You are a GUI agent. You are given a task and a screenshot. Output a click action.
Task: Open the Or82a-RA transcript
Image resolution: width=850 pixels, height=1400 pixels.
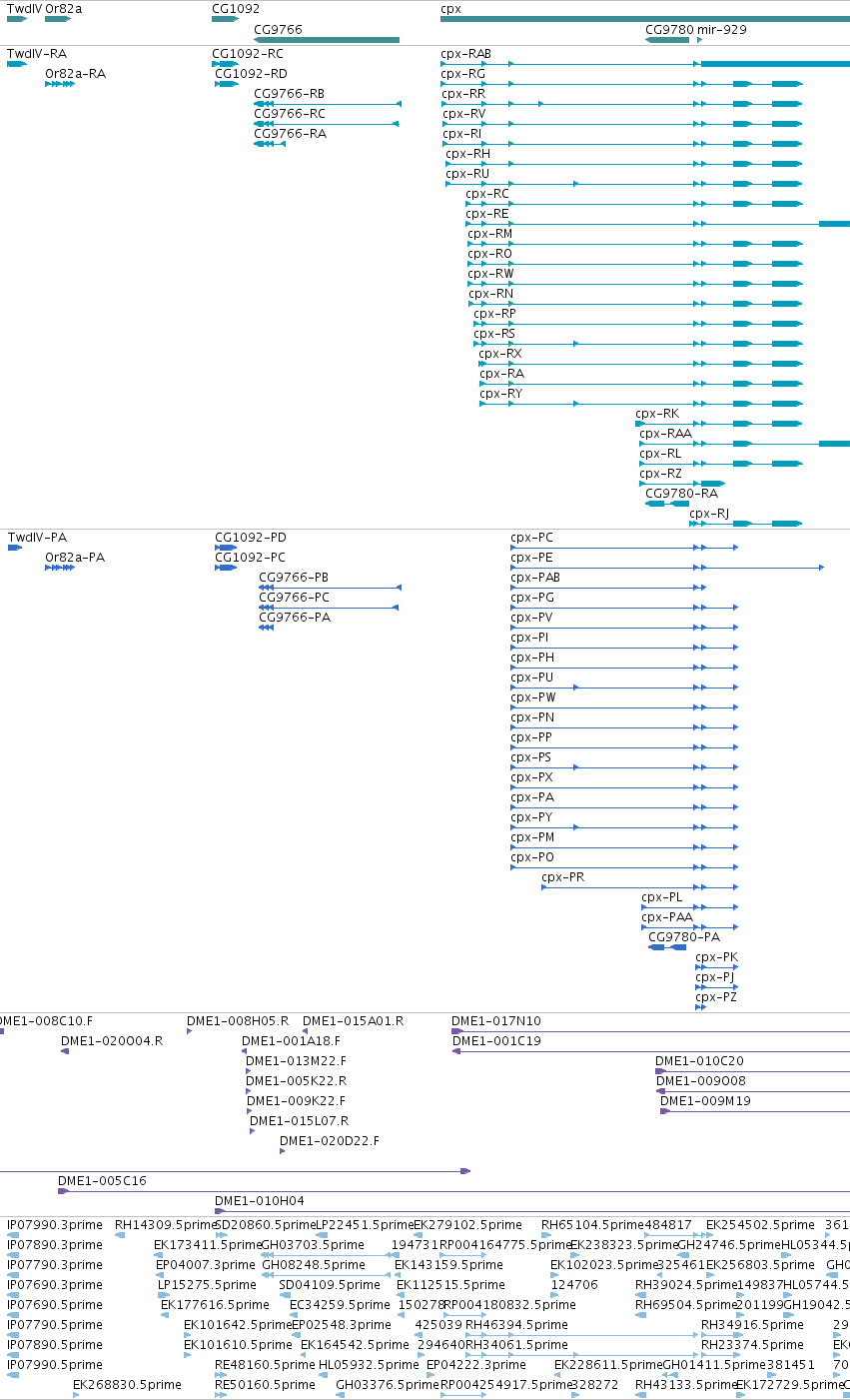(75, 74)
